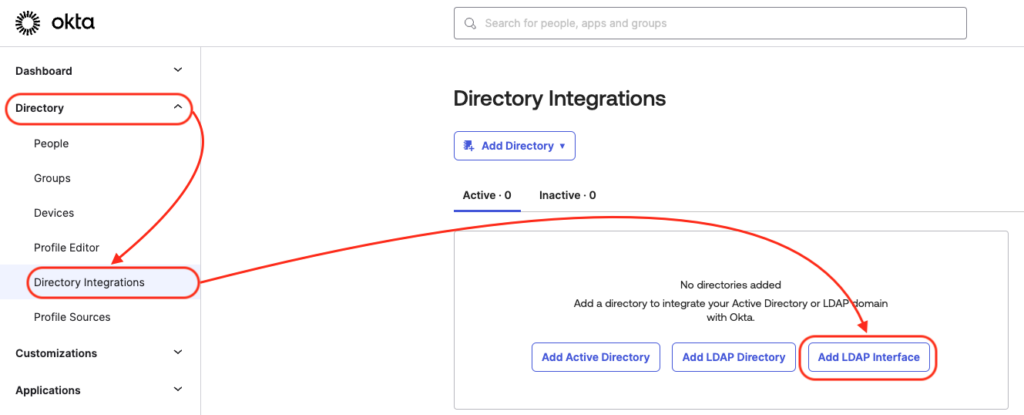Open the Add Directory dropdown arrow
Screen dimensions: 1024x415
(562, 146)
